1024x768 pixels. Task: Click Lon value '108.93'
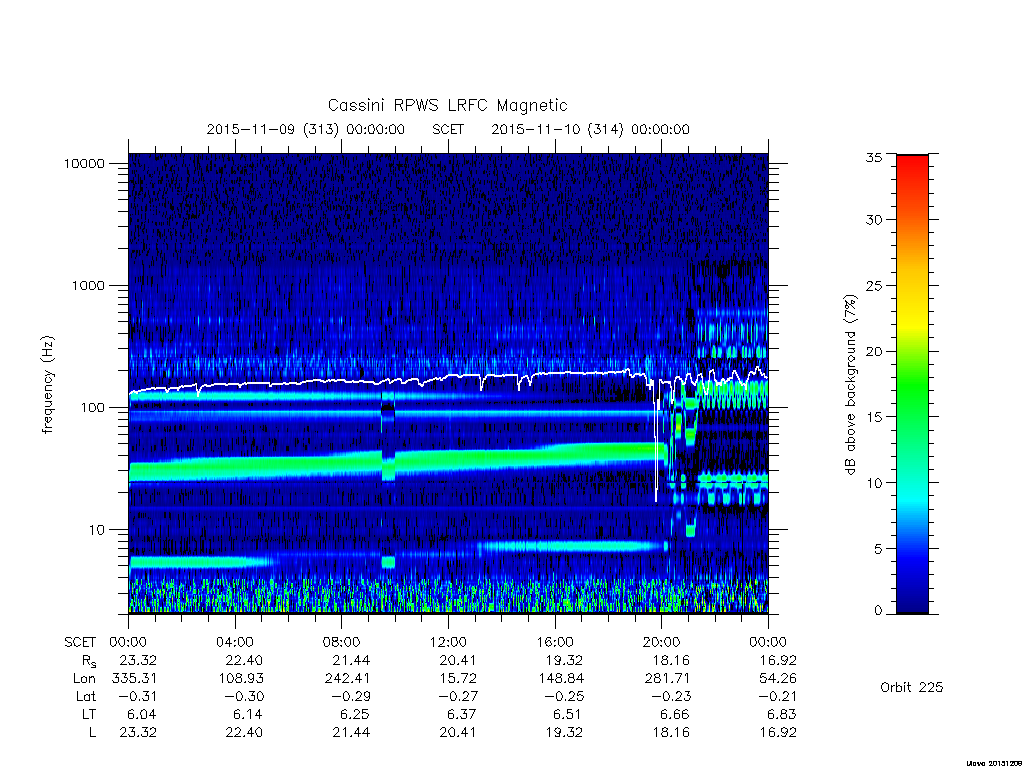click(x=241, y=679)
